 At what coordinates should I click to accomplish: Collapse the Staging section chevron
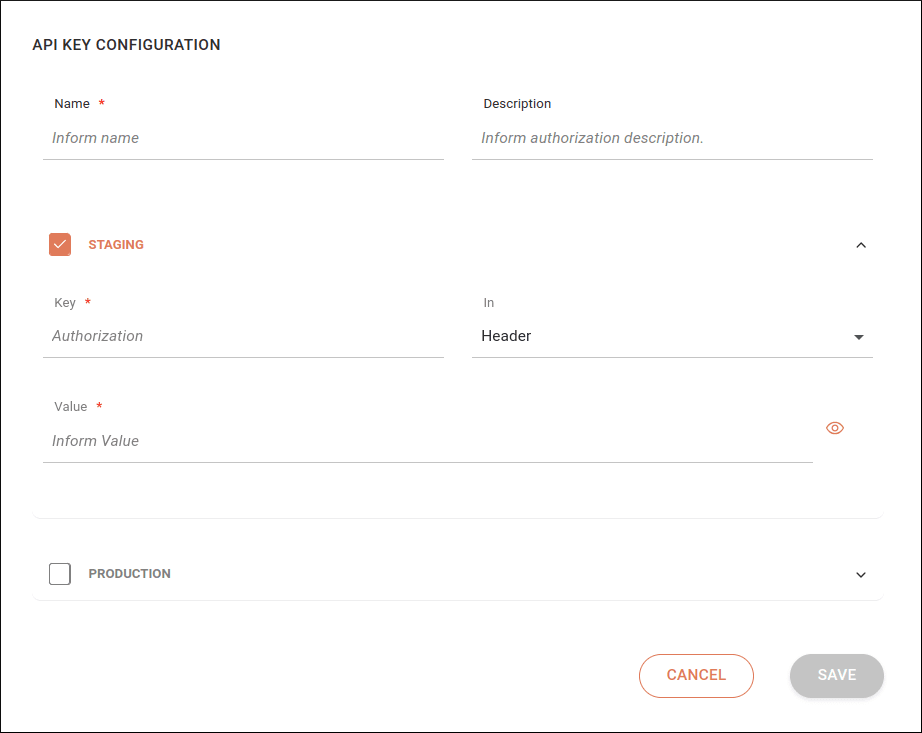tap(861, 245)
